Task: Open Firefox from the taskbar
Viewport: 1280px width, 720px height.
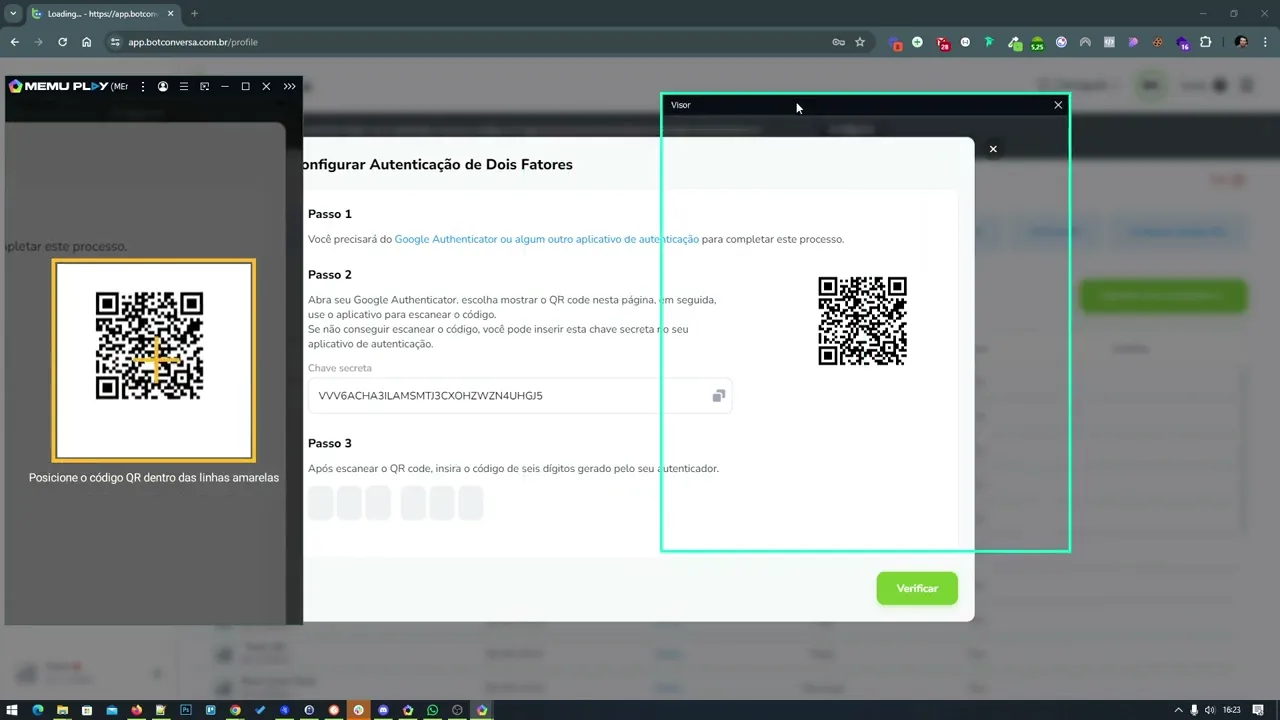Action: coord(136,710)
